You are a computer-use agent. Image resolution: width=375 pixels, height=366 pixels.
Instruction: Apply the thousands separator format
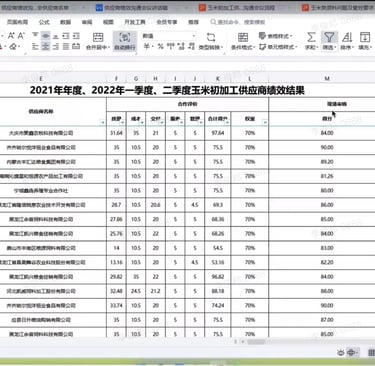point(171,46)
